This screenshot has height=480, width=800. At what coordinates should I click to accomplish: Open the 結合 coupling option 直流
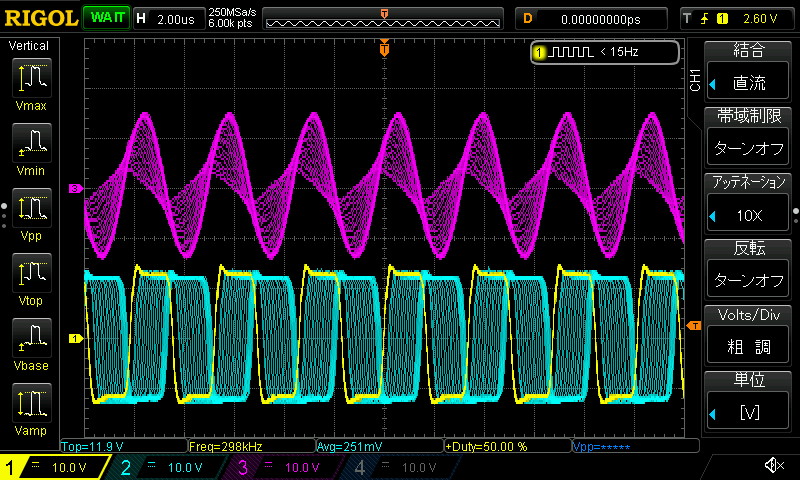pos(748,83)
